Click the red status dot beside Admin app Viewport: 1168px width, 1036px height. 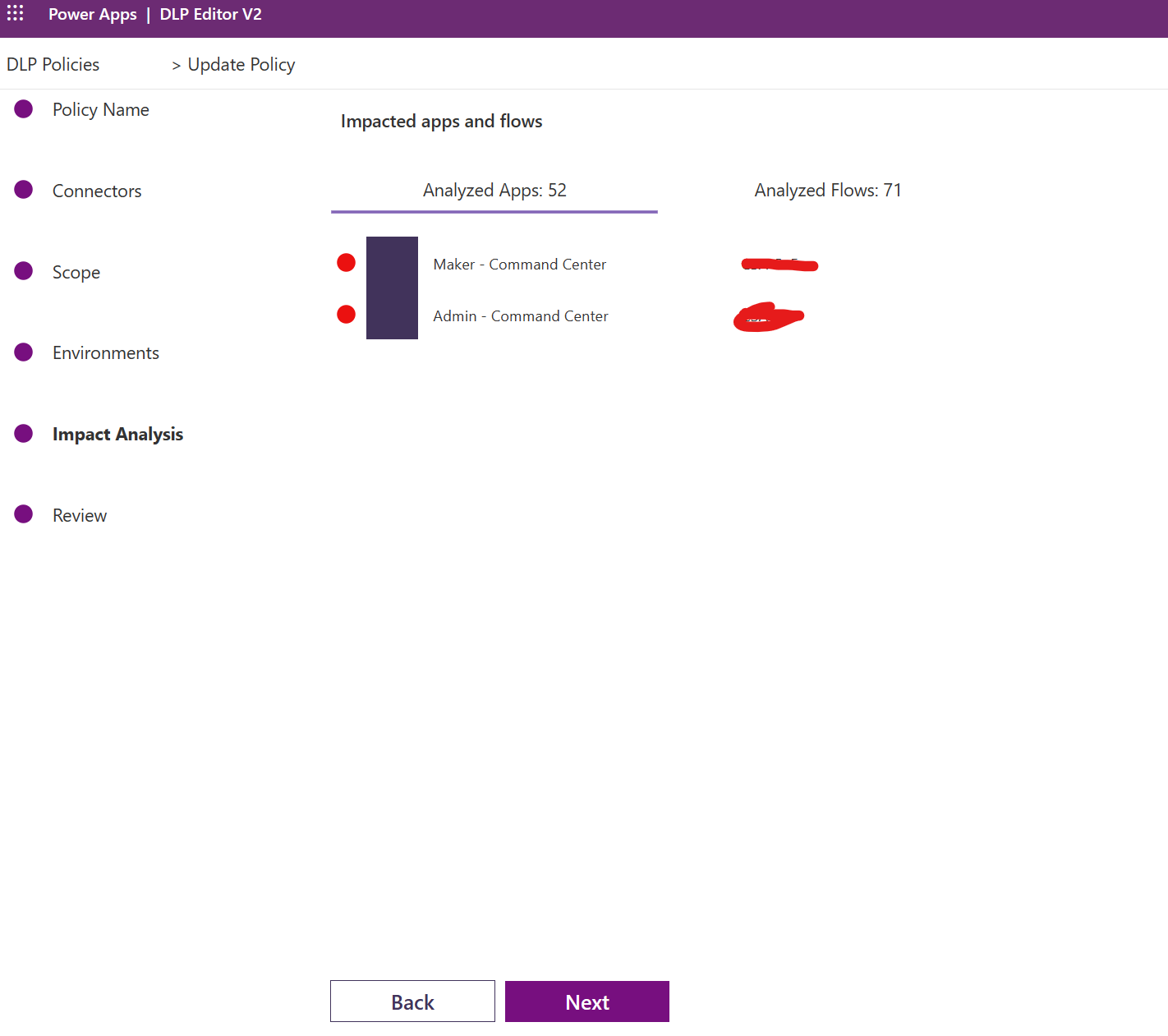(x=346, y=314)
